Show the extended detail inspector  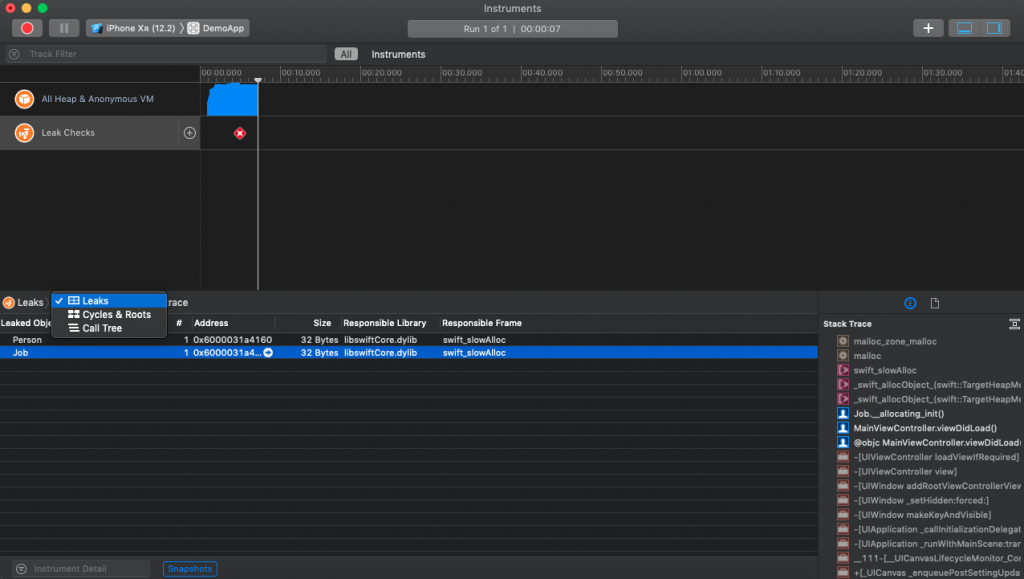click(x=910, y=303)
